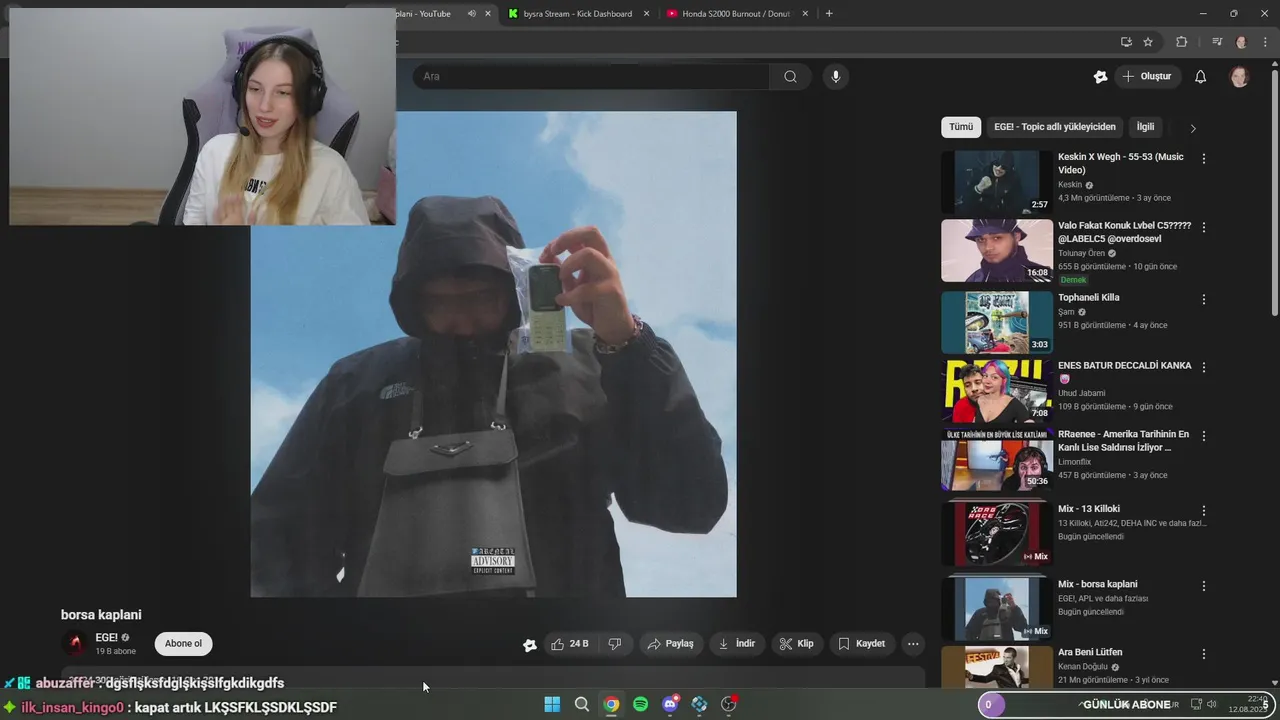The width and height of the screenshot is (1280, 720).
Task: Open Discord from taskbar
Action: 670,704
